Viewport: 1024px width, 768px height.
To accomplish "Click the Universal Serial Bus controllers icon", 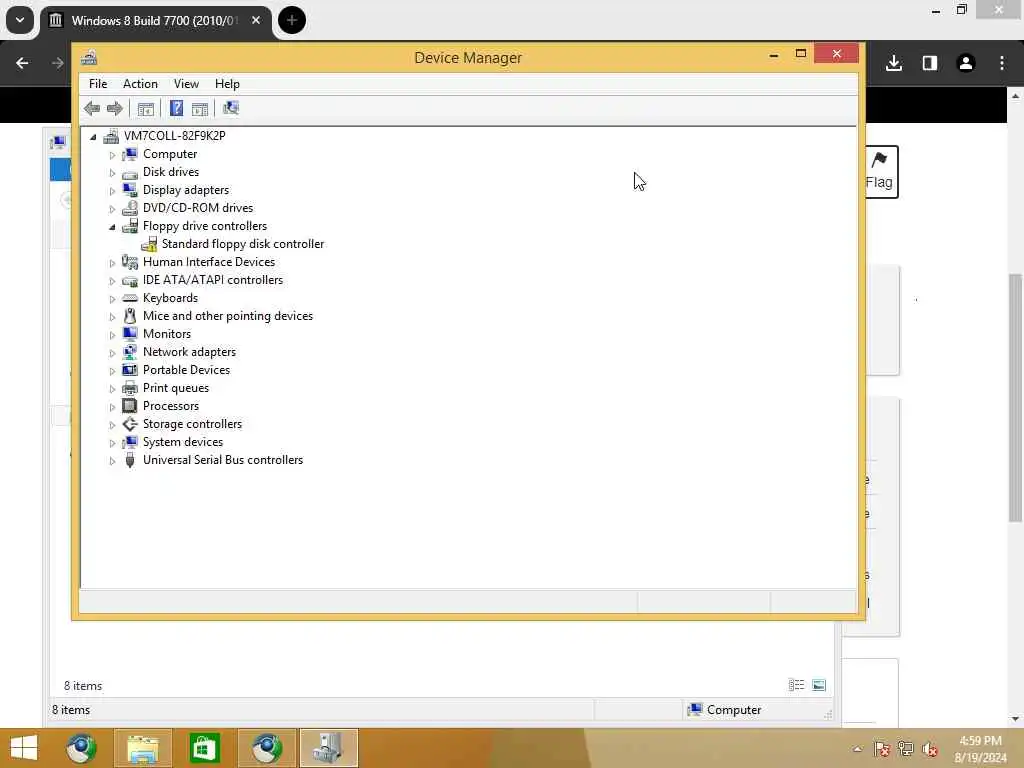I will click(130, 460).
